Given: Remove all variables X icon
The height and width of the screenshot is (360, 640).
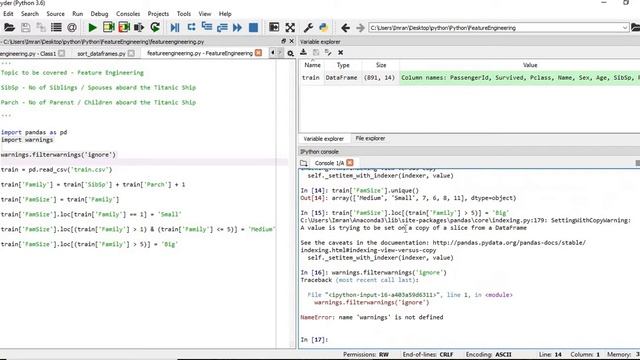Looking at the screenshot, I should click(340, 52).
